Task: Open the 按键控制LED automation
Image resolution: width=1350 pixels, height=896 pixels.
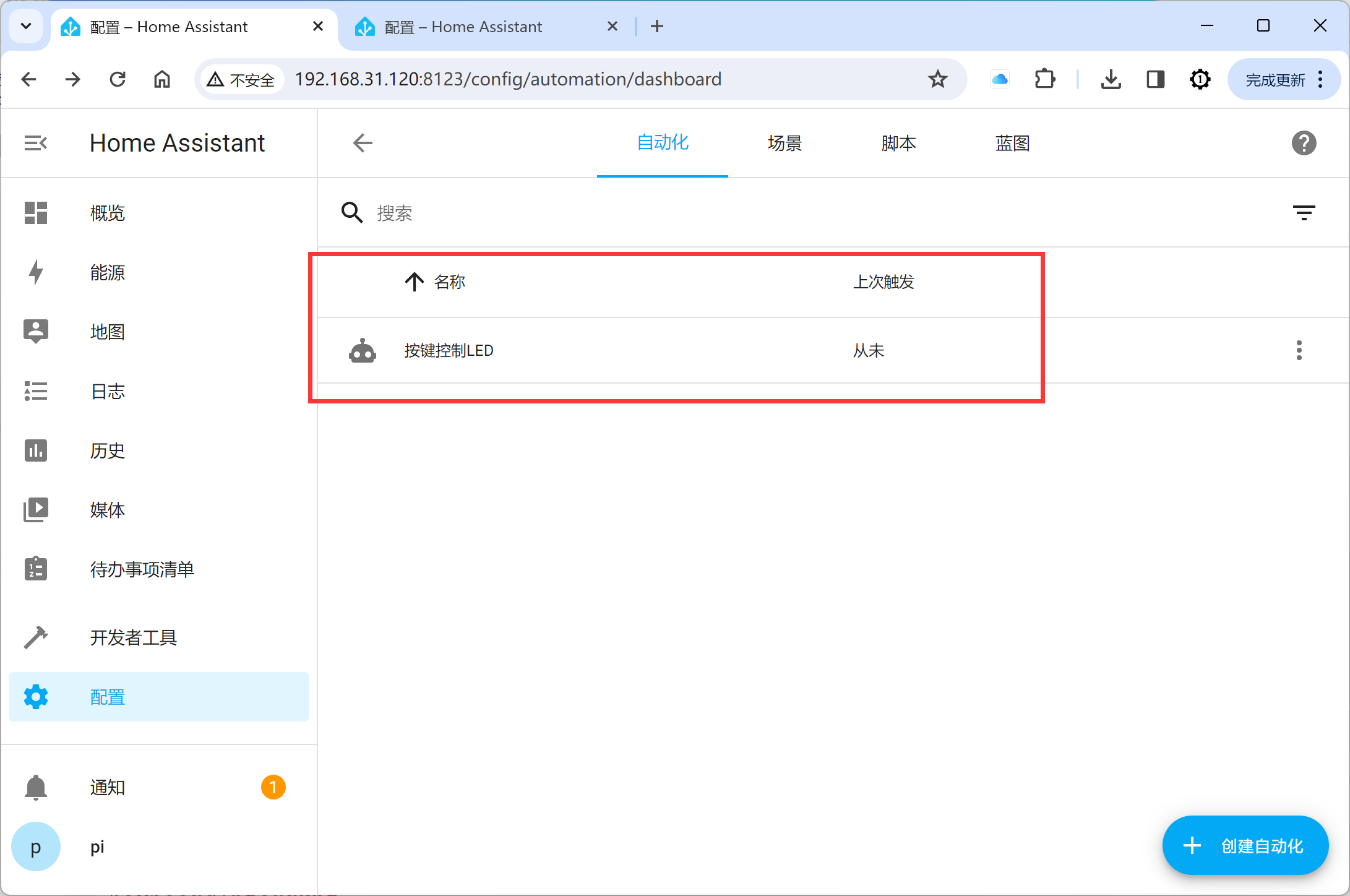Action: pos(449,350)
